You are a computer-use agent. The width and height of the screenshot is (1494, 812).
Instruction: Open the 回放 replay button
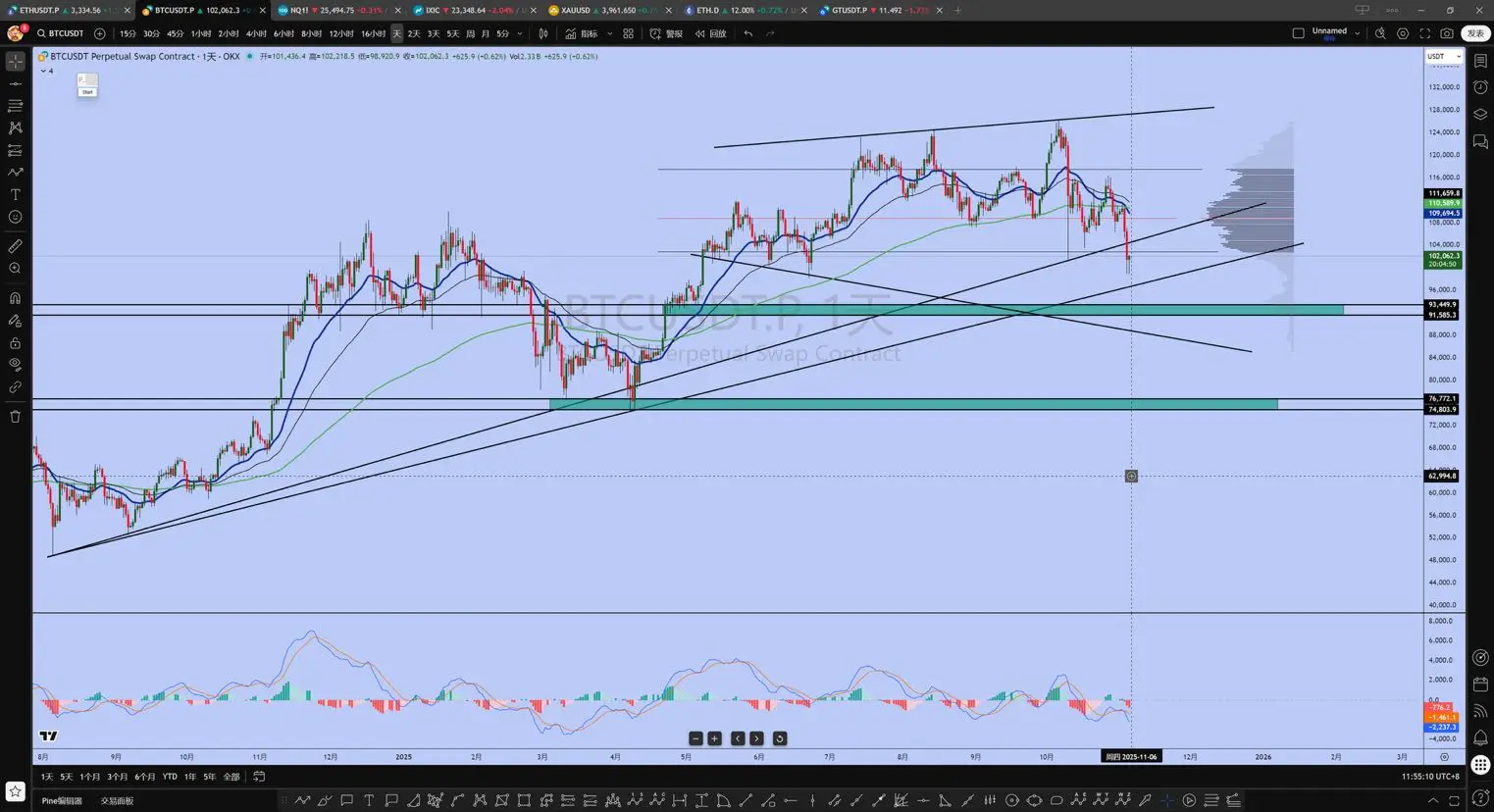[x=711, y=33]
